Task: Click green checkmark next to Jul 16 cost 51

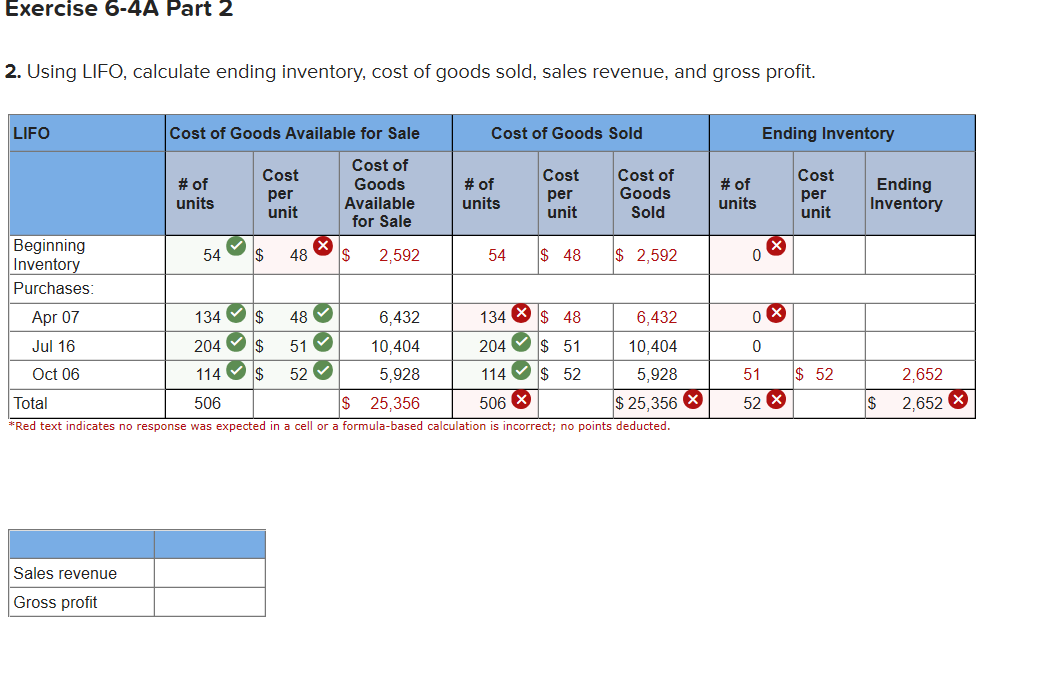Action: pyautogui.click(x=323, y=343)
